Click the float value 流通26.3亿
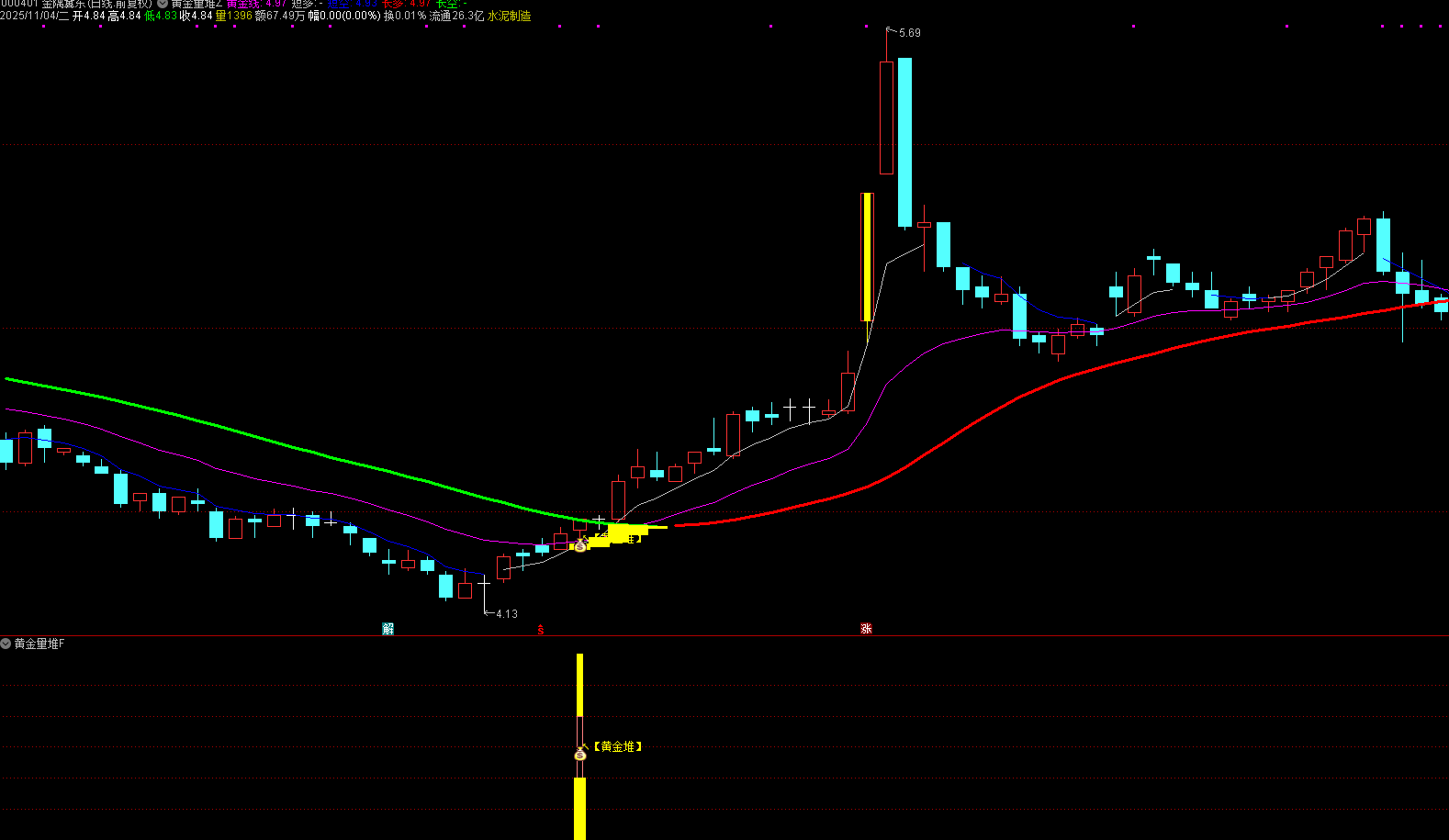The height and width of the screenshot is (840, 1449). [x=456, y=16]
